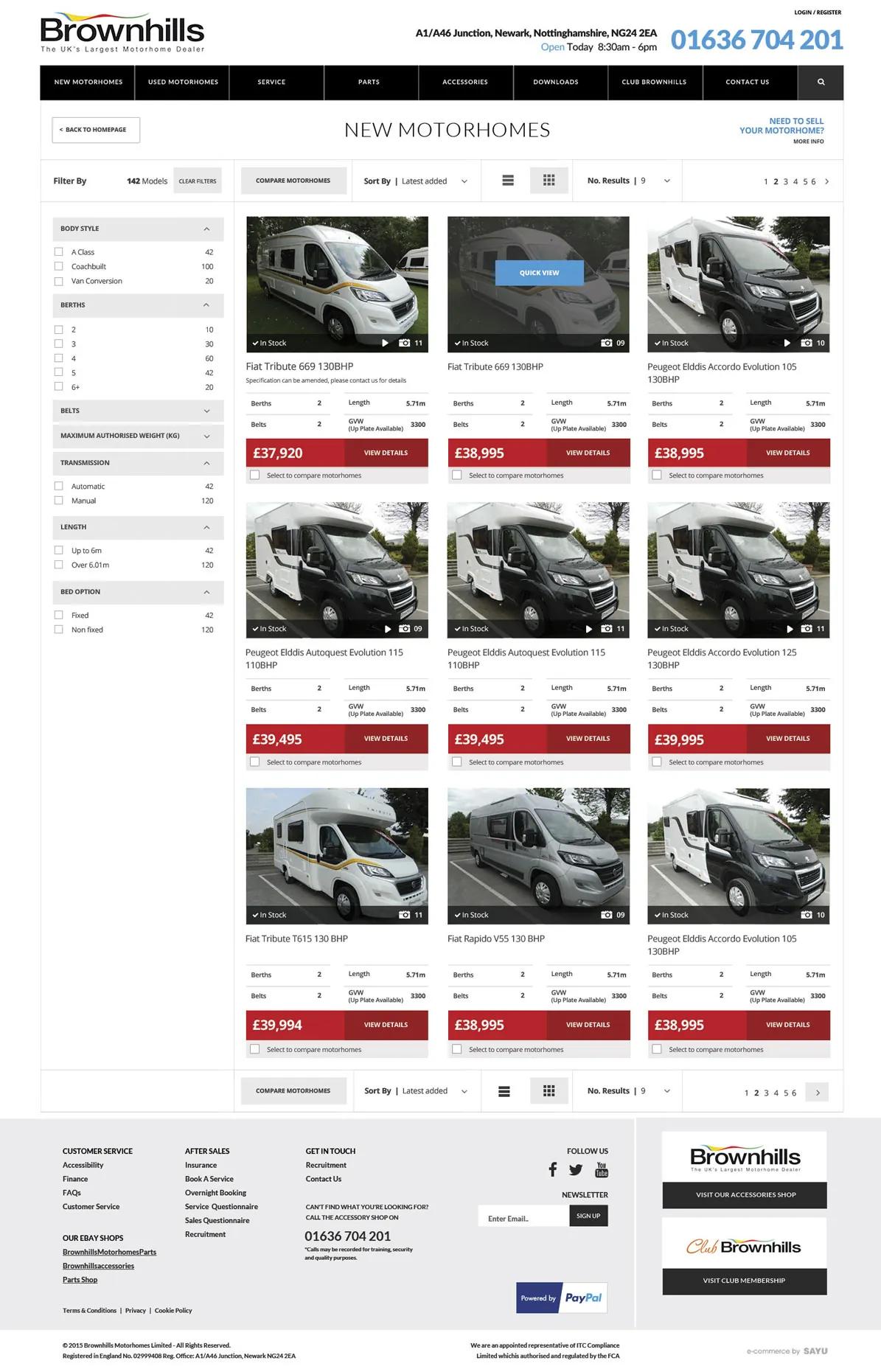Collapse the Bed Option filter section
881x1372 pixels.
(138, 592)
